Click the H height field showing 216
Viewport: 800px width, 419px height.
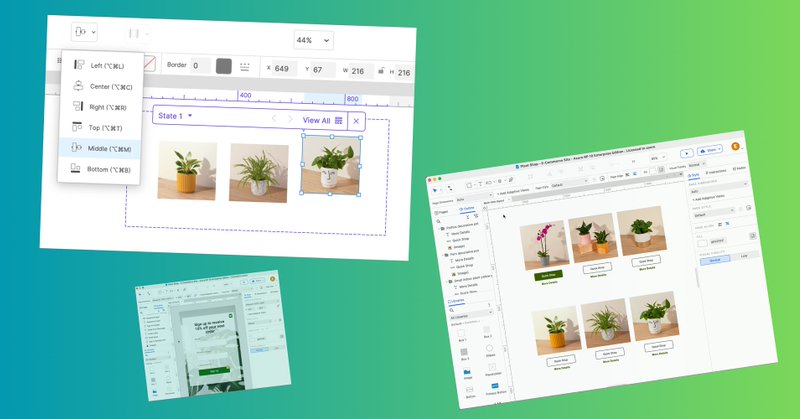click(x=404, y=72)
